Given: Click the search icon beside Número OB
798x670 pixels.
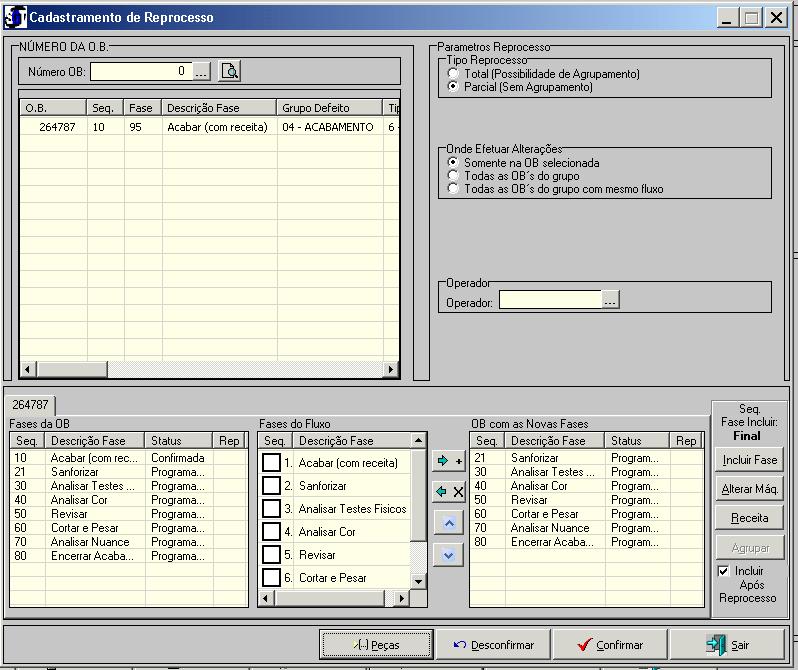Looking at the screenshot, I should [230, 71].
